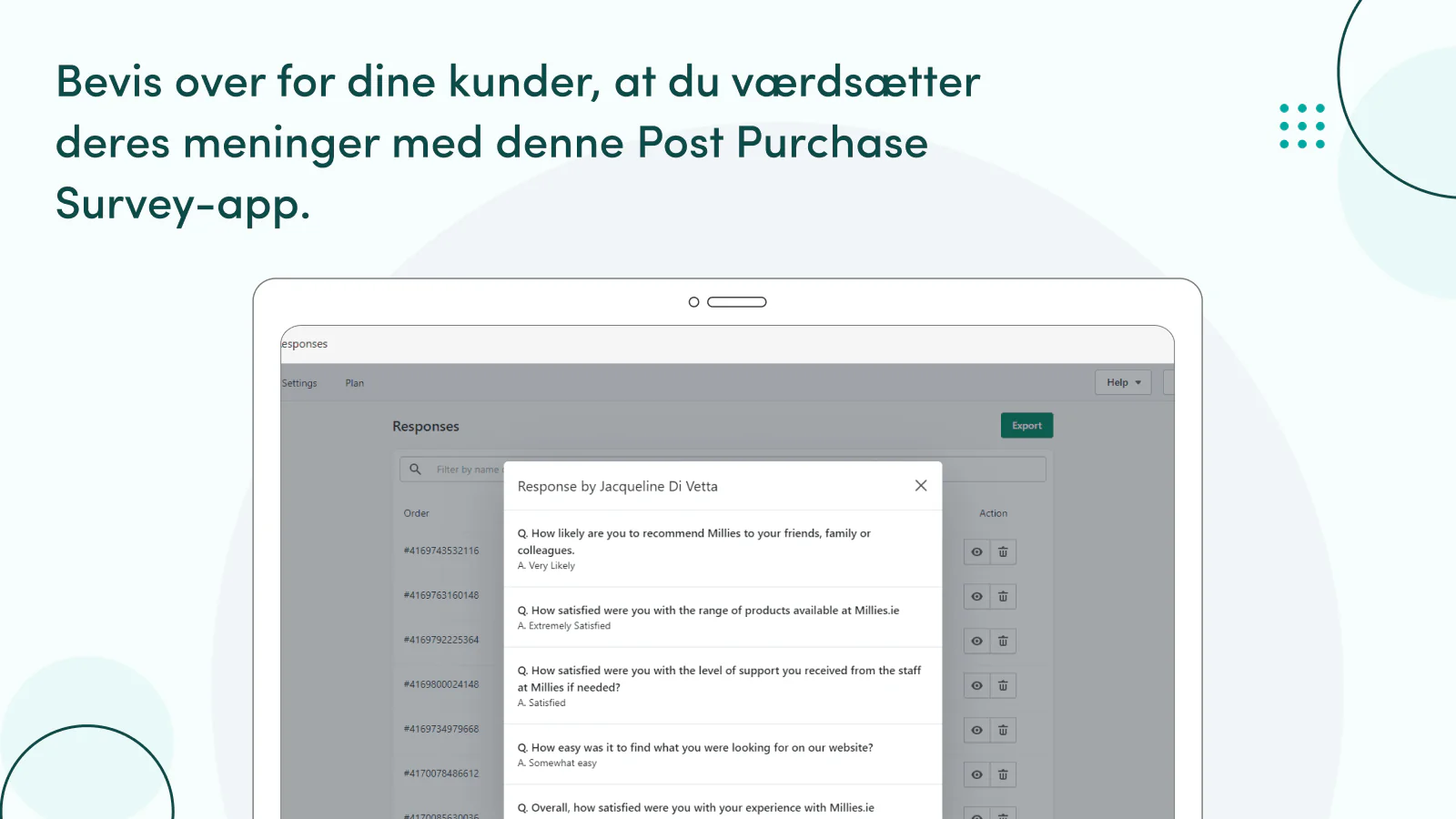Click the 'A. Very Likely' answer
The height and width of the screenshot is (819, 1456).
pos(546,566)
